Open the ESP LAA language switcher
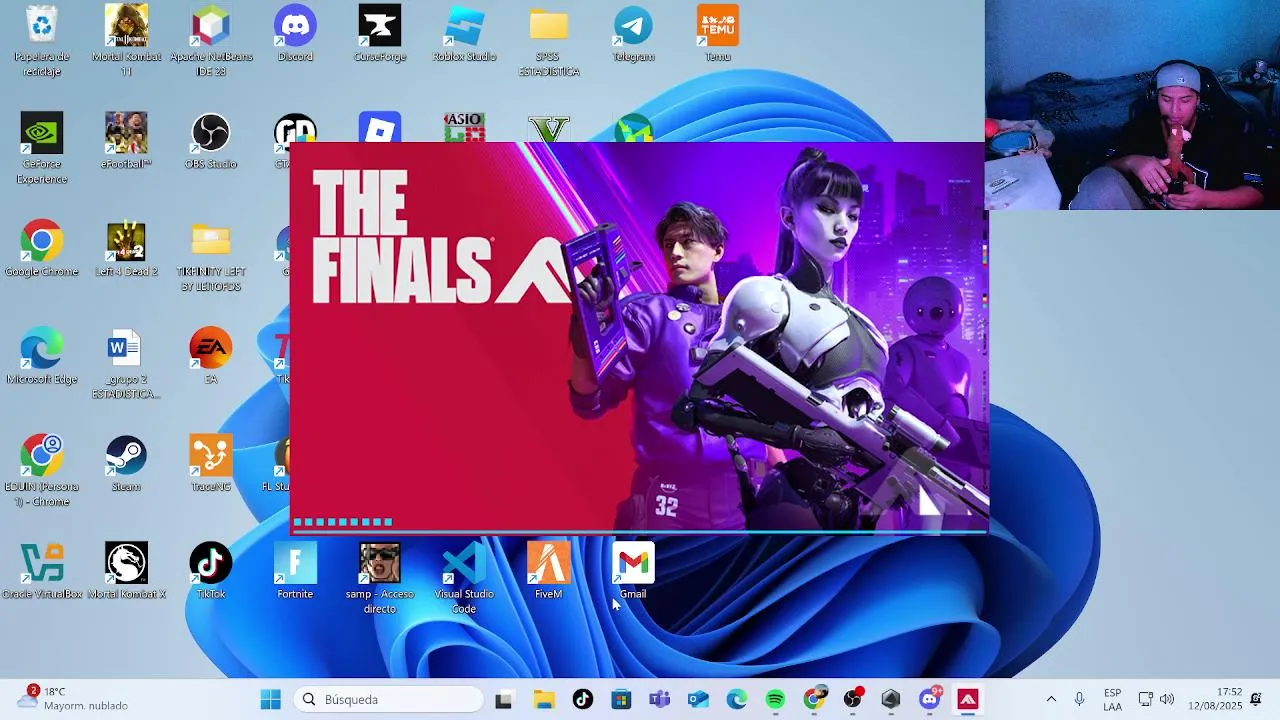 click(x=1112, y=700)
